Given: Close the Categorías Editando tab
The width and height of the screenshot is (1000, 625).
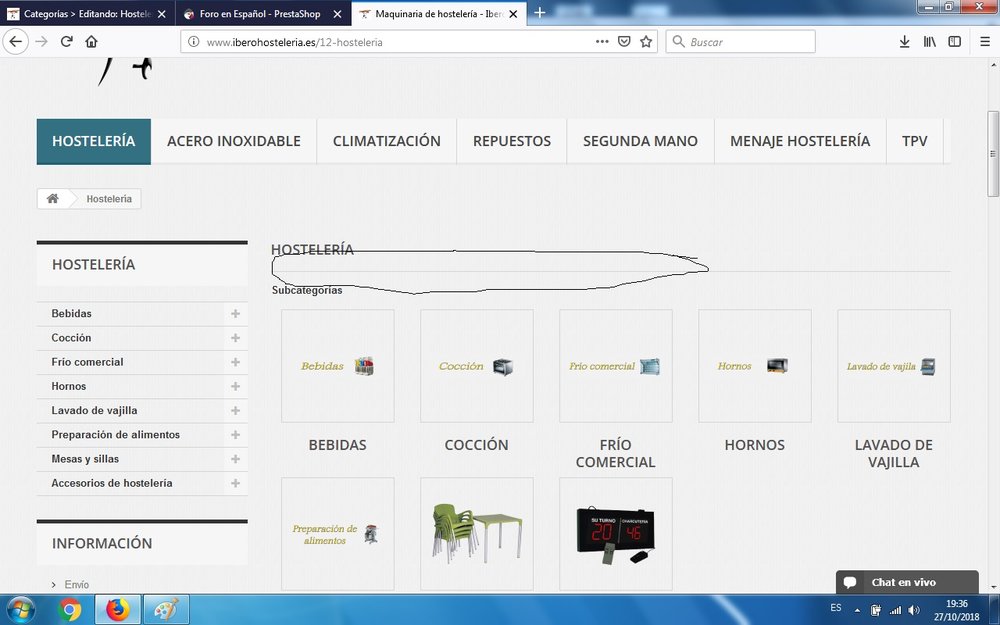Looking at the screenshot, I should click(x=161, y=14).
